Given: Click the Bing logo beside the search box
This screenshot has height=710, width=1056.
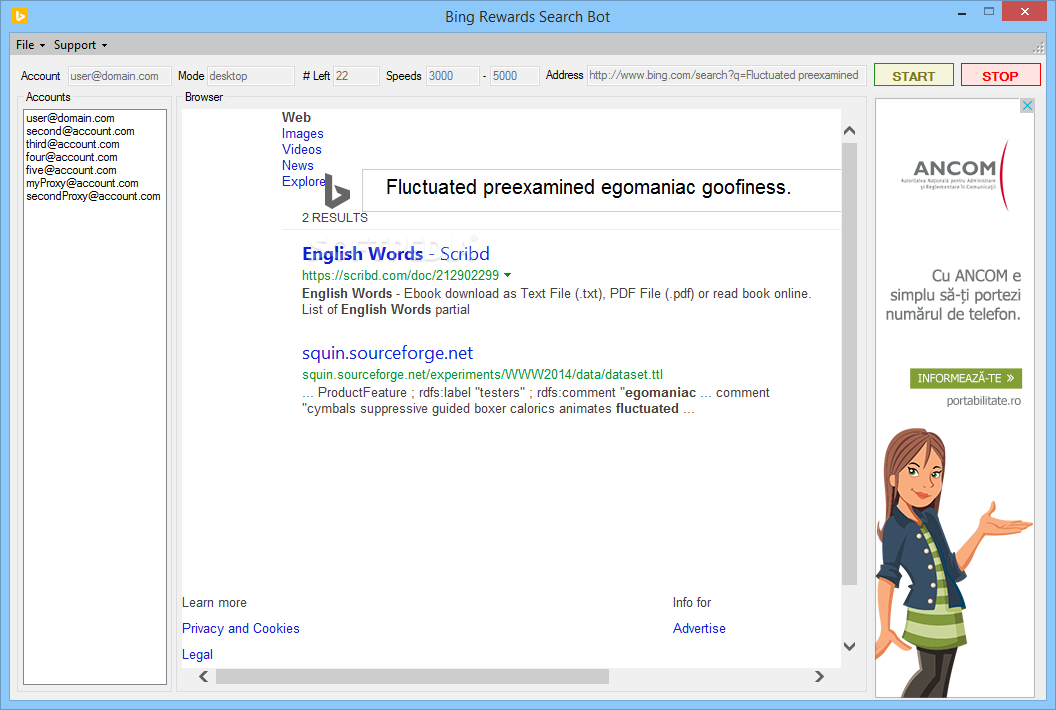Looking at the screenshot, I should click(x=337, y=190).
